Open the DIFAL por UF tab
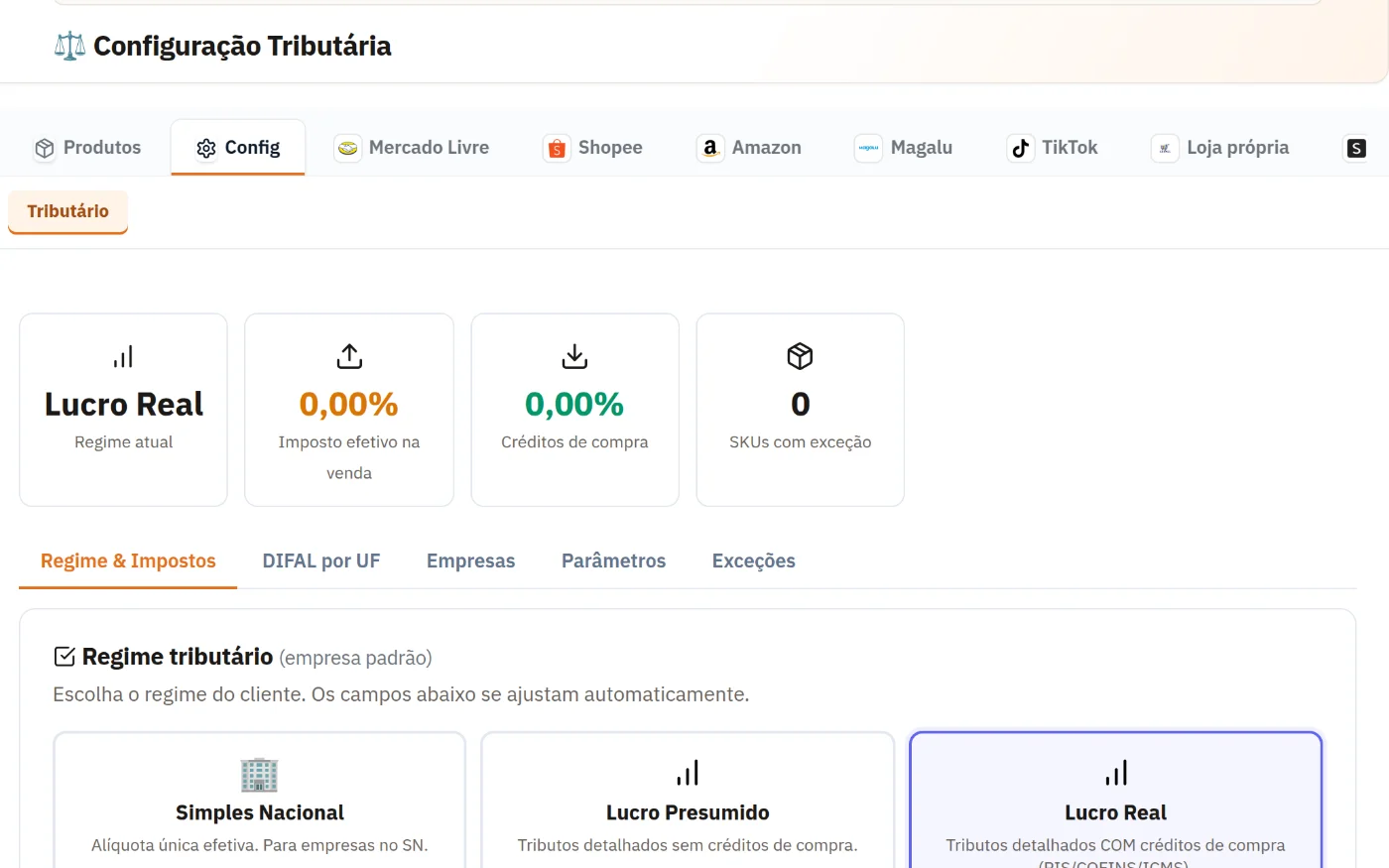The image size is (1389, 868). 321,561
